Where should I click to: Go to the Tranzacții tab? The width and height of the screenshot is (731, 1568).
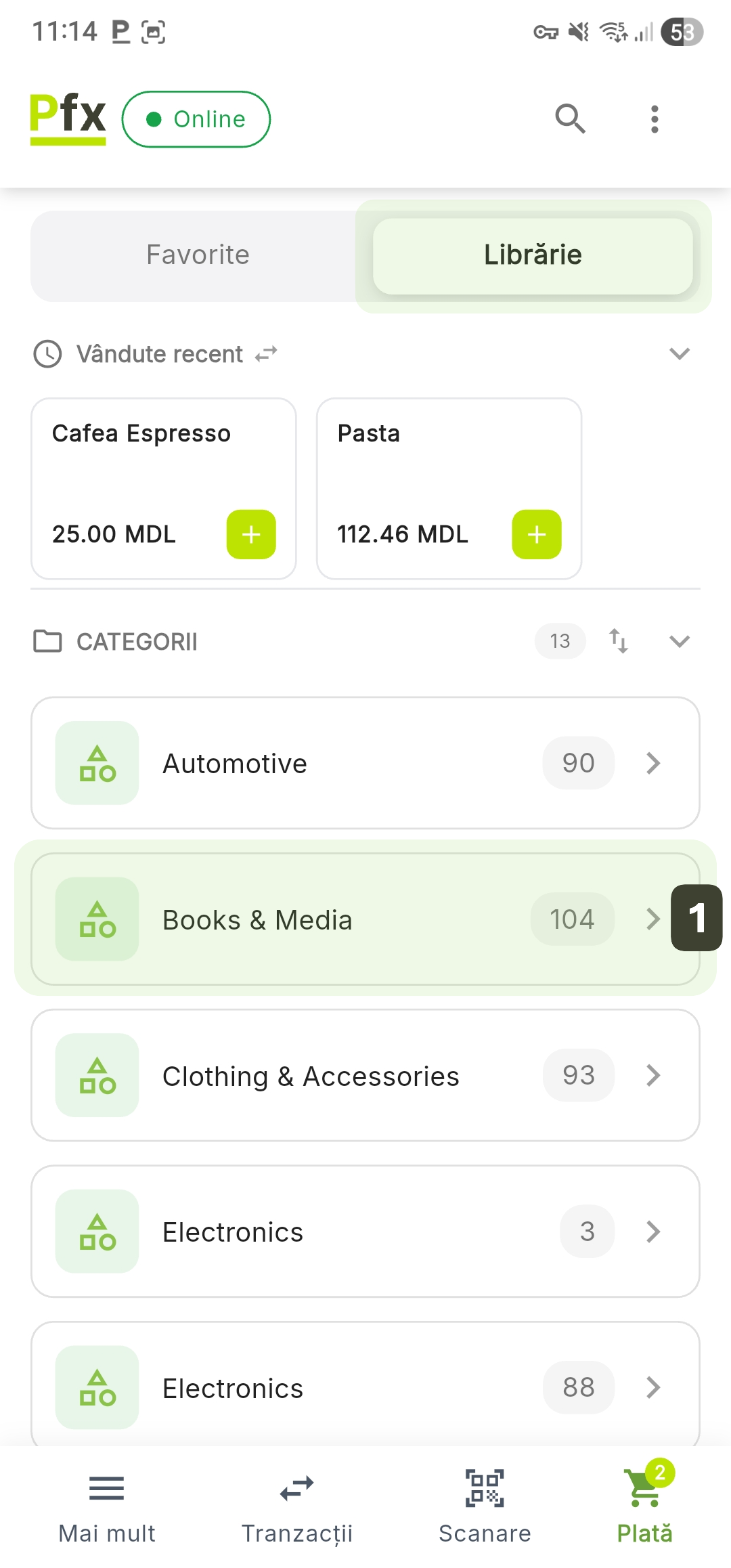click(296, 1504)
